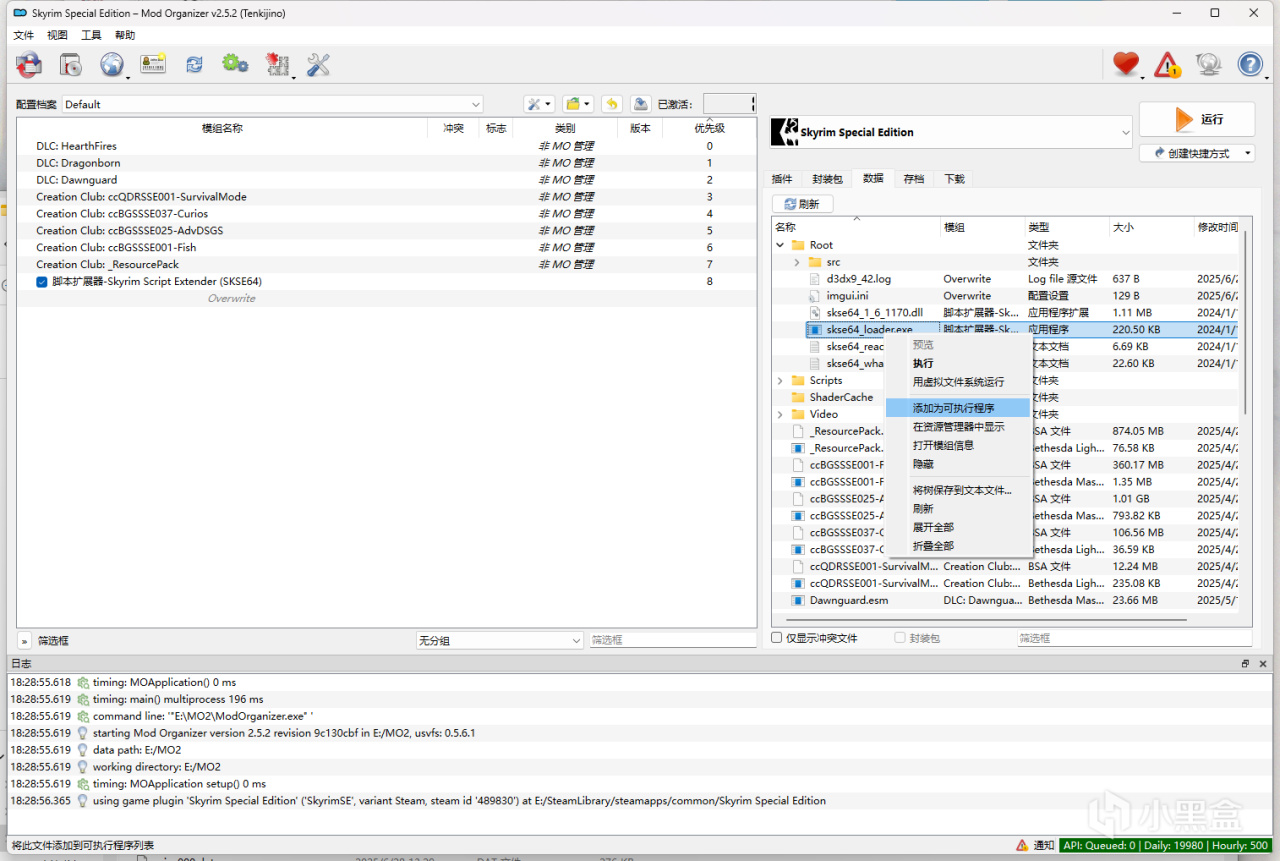Open the 文件 menu
This screenshot has height=861, width=1280.
coord(23,35)
